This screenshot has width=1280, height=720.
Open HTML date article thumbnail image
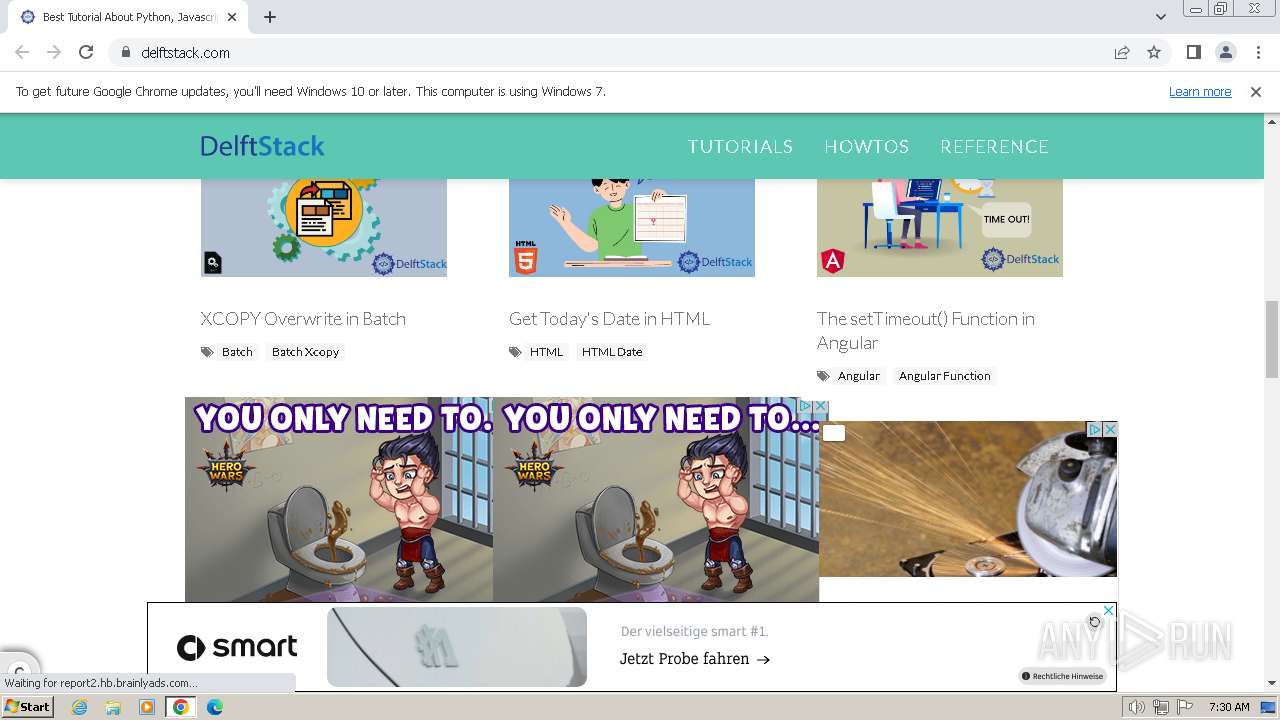pos(632,228)
